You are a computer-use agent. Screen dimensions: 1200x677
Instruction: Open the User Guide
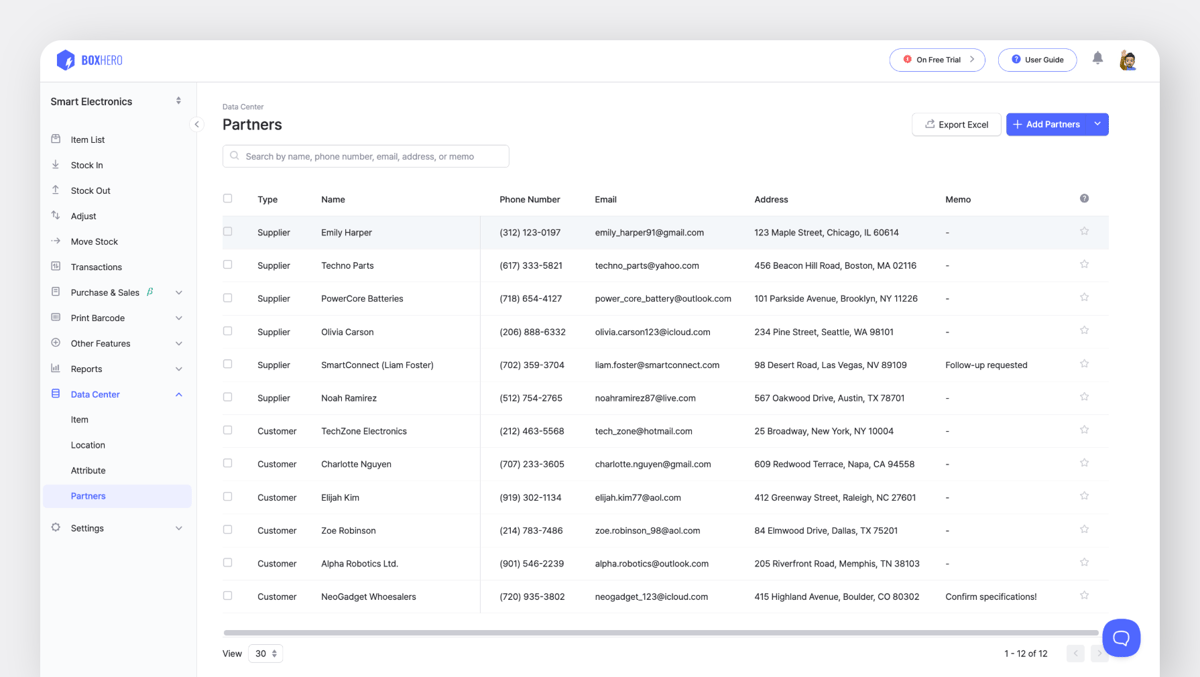pyautogui.click(x=1037, y=59)
